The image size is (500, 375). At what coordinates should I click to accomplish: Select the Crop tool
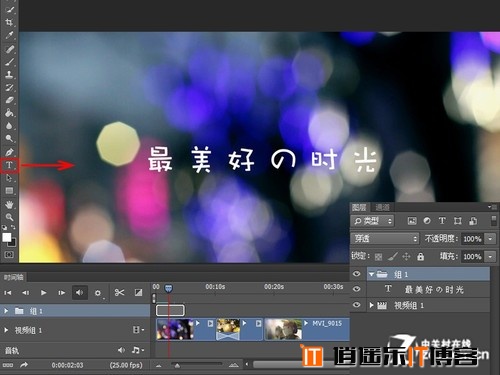click(x=9, y=22)
